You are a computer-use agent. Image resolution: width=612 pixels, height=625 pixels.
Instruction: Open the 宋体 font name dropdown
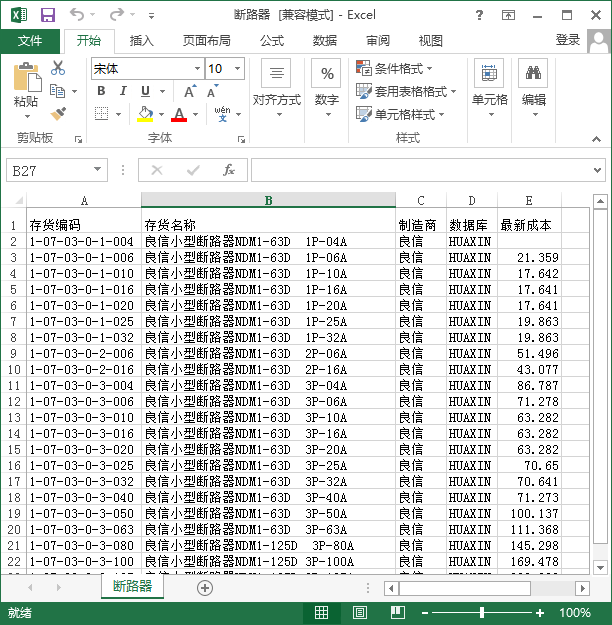pyautogui.click(x=197, y=69)
